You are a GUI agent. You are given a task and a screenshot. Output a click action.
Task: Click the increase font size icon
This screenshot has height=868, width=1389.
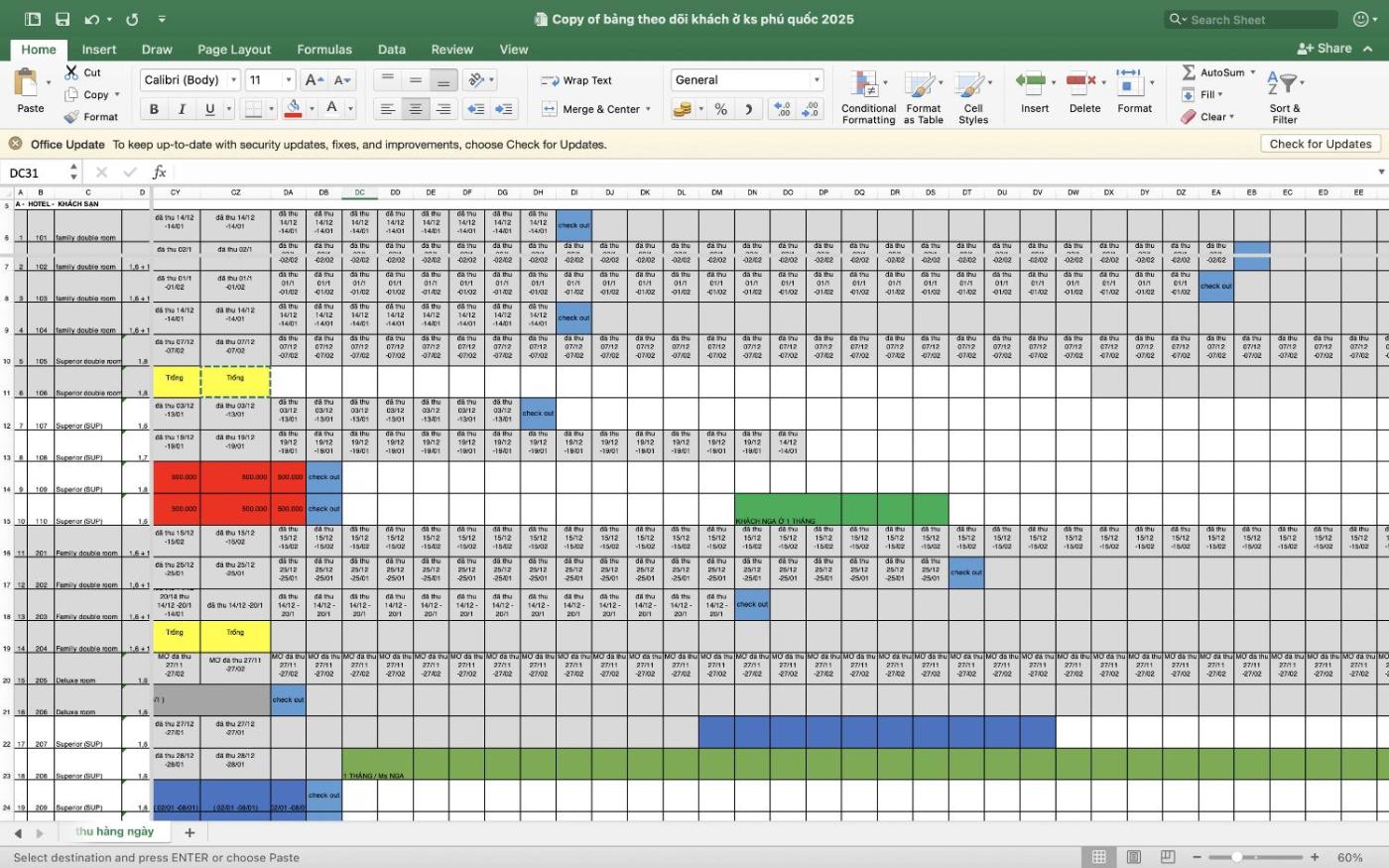314,80
